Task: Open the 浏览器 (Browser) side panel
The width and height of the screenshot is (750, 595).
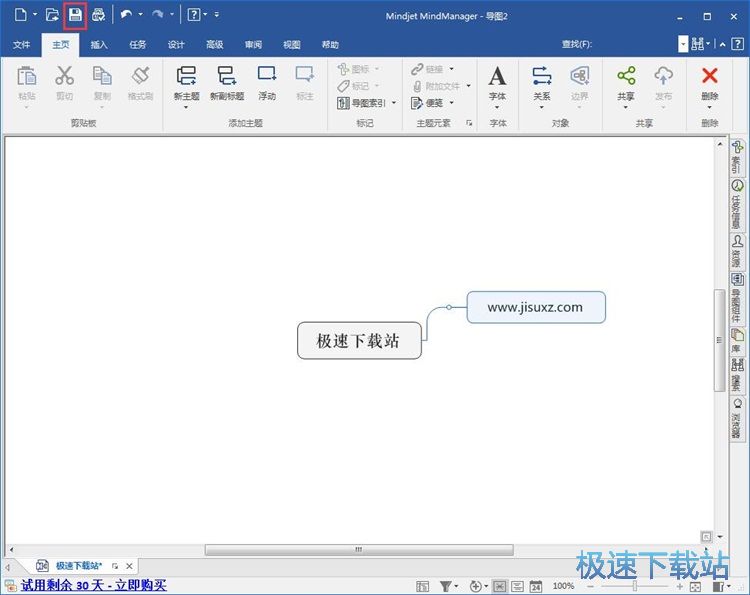Action: (738, 418)
